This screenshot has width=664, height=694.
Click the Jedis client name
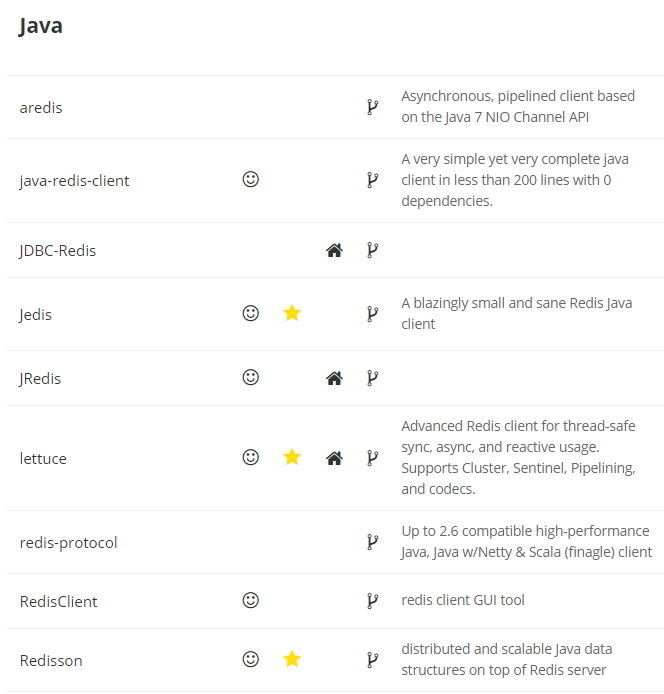tap(36, 315)
